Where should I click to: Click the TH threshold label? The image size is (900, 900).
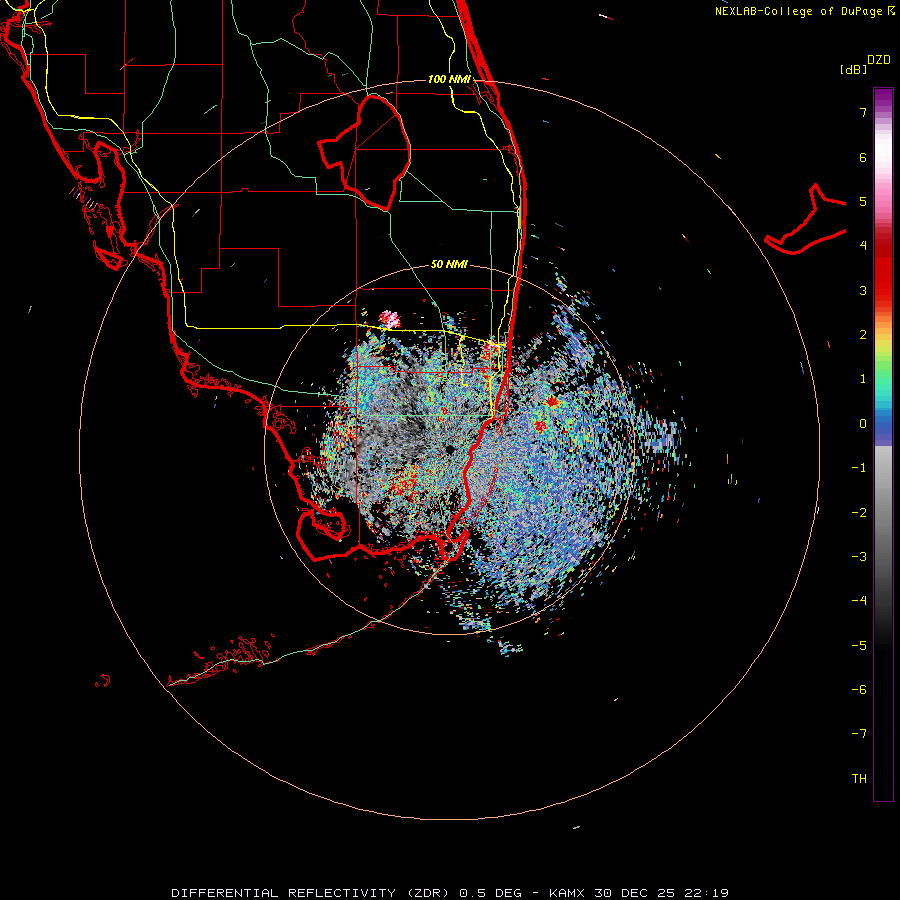[859, 778]
